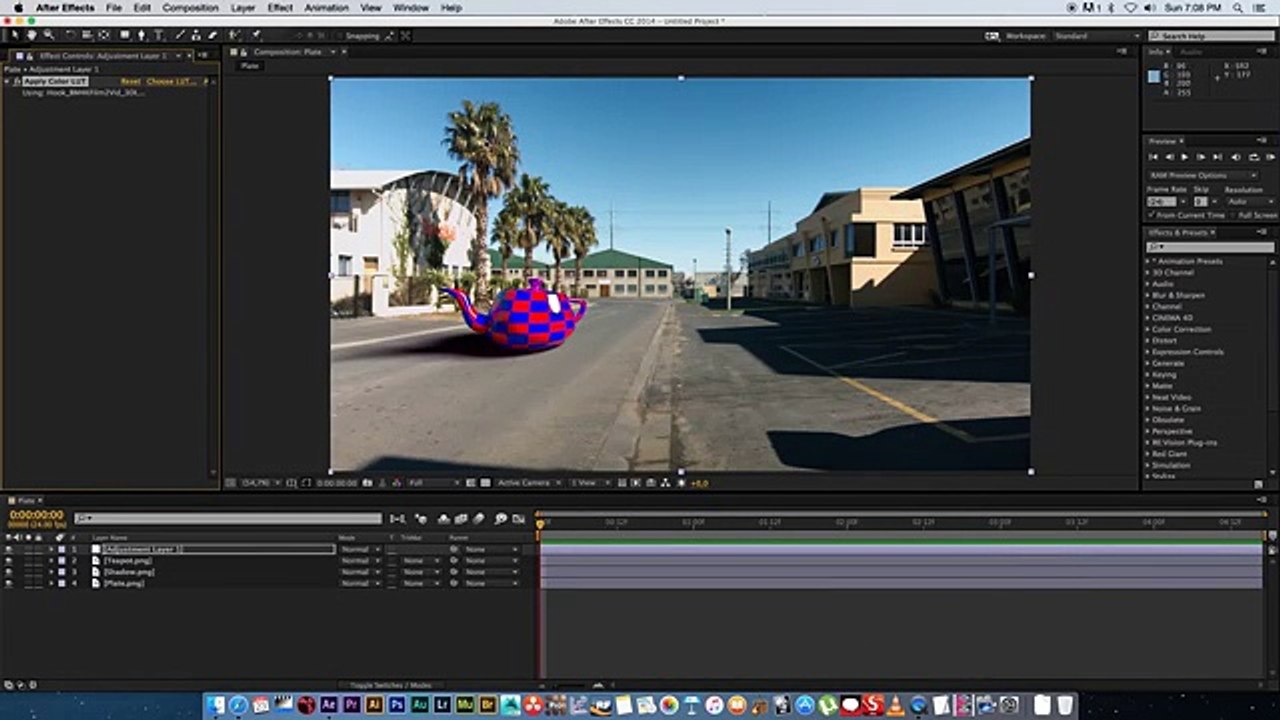Expand Animation Presets folder
The image size is (1280, 720).
[1147, 261]
